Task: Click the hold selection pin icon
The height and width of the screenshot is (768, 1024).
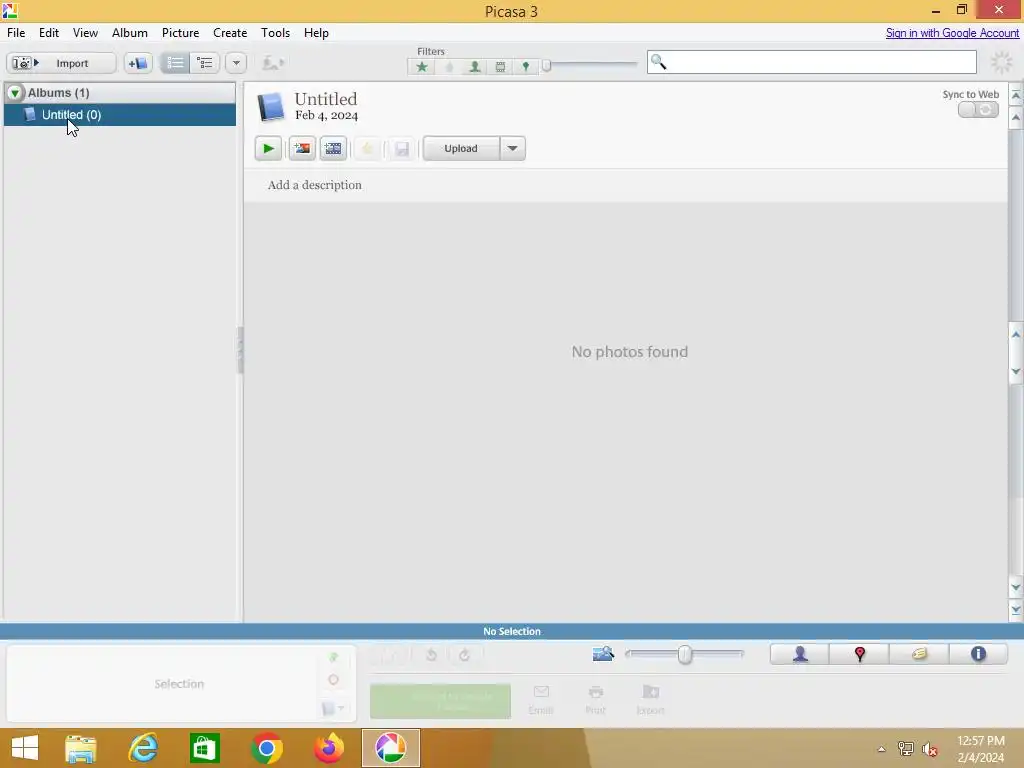Action: tap(334, 658)
